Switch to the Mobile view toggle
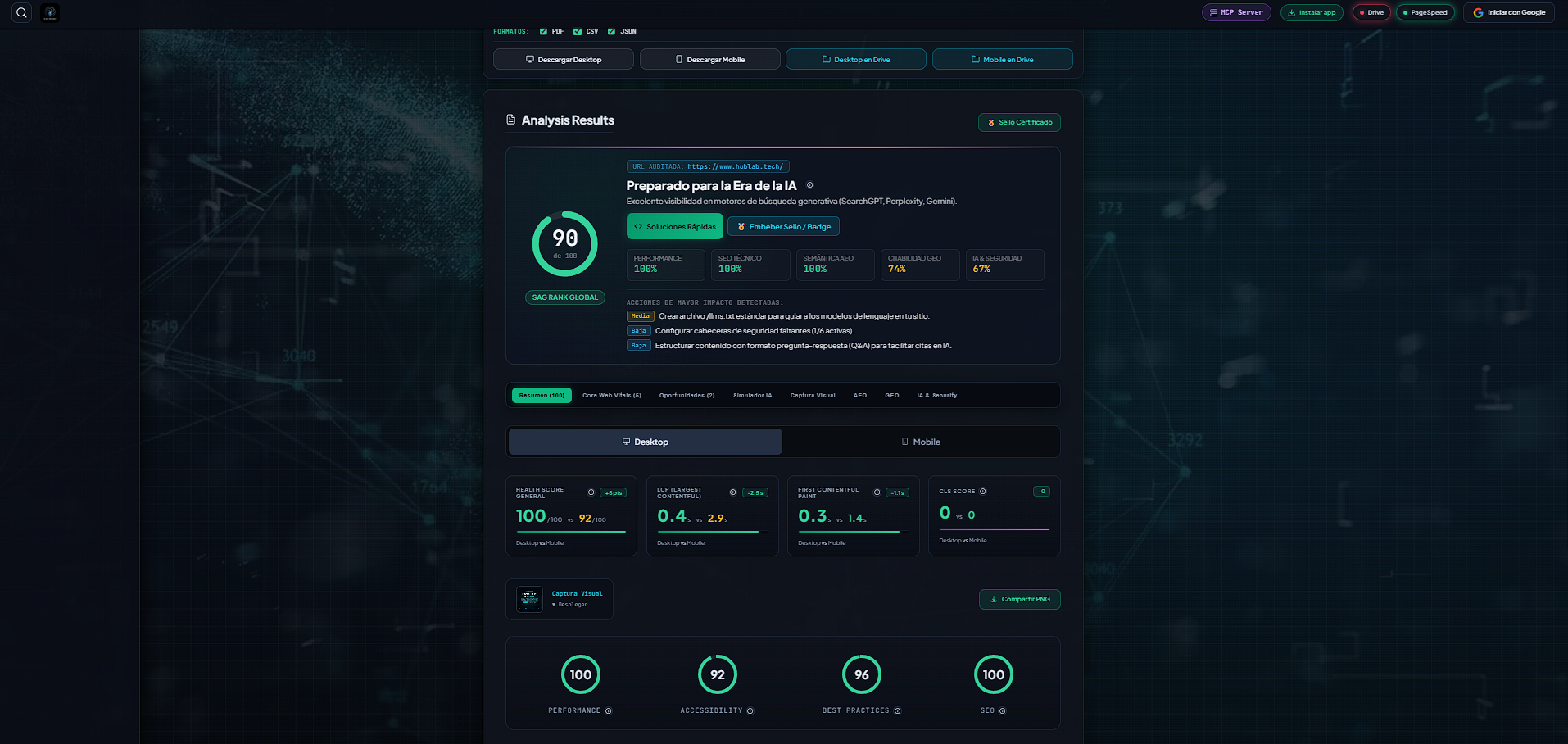Image resolution: width=1568 pixels, height=744 pixels. [x=921, y=442]
